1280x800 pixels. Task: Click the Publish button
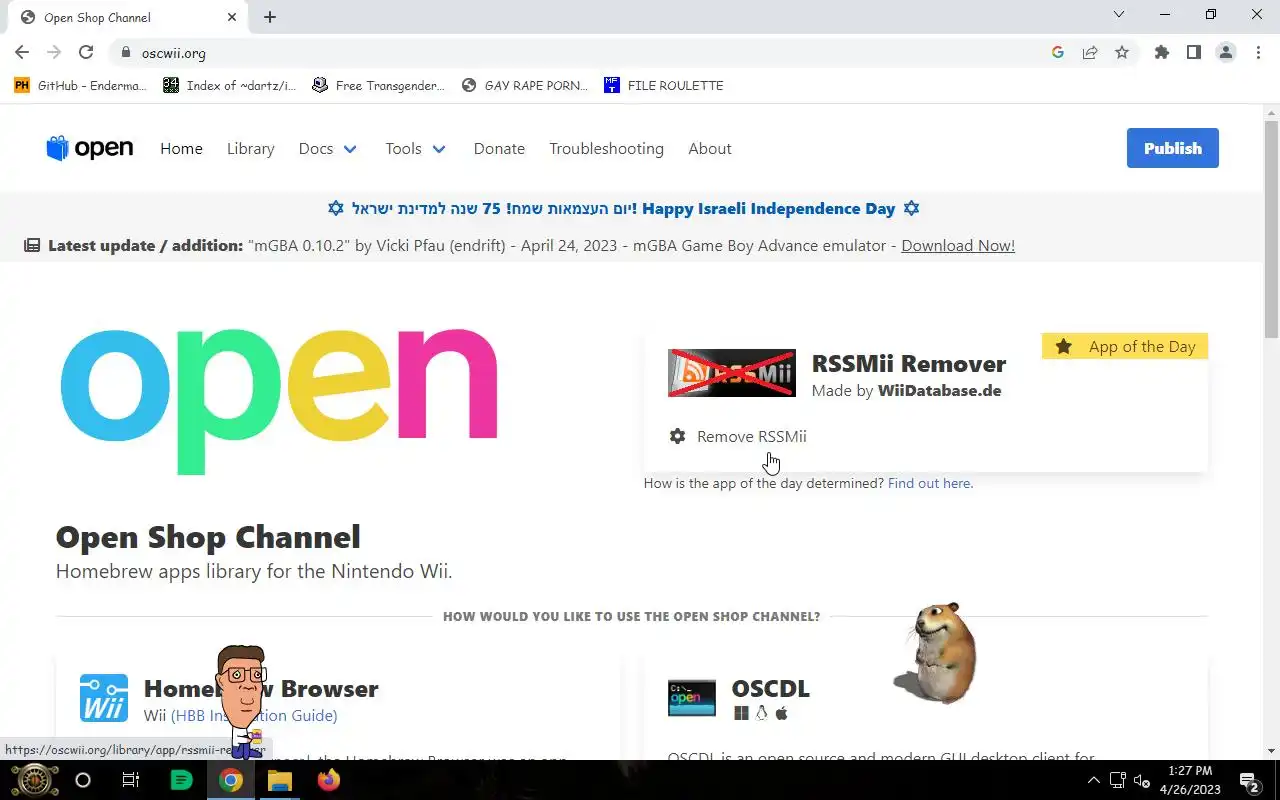point(1173,148)
